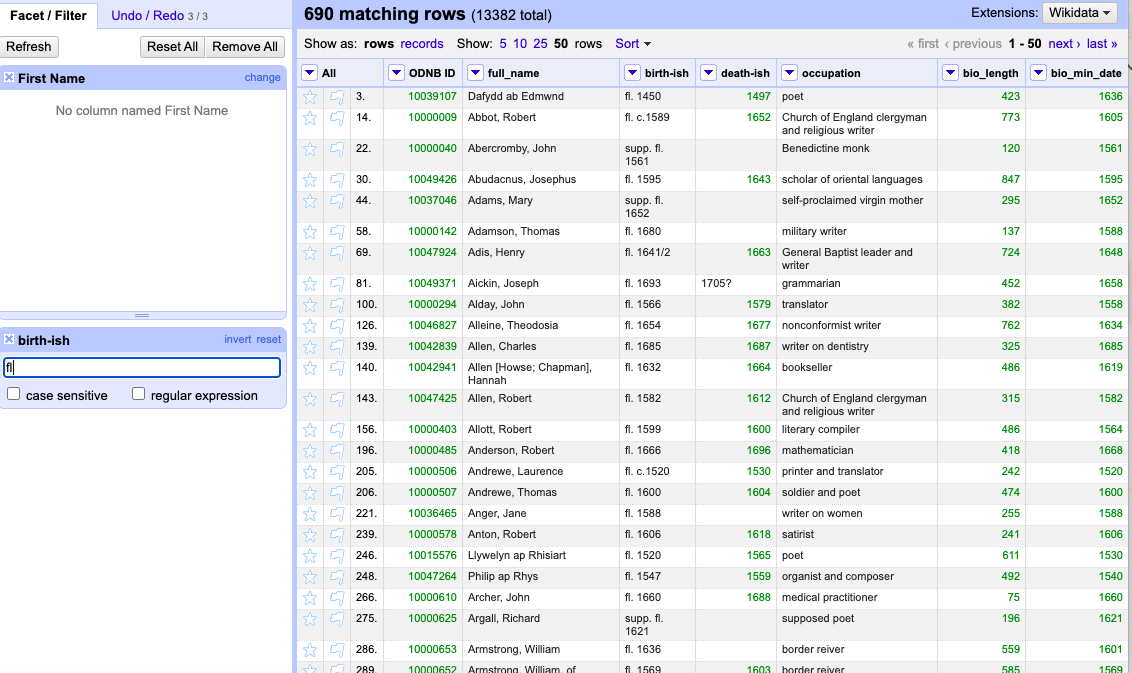Flag the Philip ap Rhys row

[337, 576]
